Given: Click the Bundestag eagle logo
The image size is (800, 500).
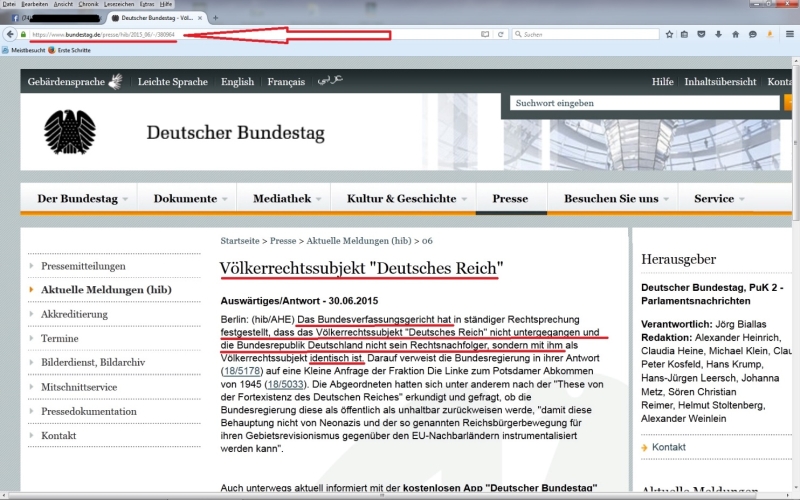Looking at the screenshot, I should pos(73,133).
